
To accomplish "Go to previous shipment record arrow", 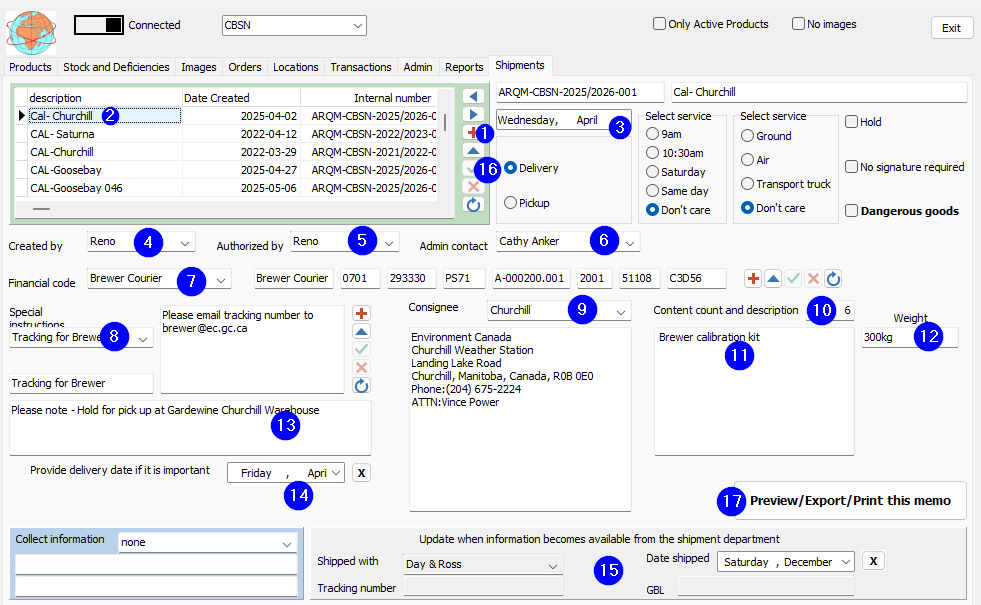I will 473,96.
